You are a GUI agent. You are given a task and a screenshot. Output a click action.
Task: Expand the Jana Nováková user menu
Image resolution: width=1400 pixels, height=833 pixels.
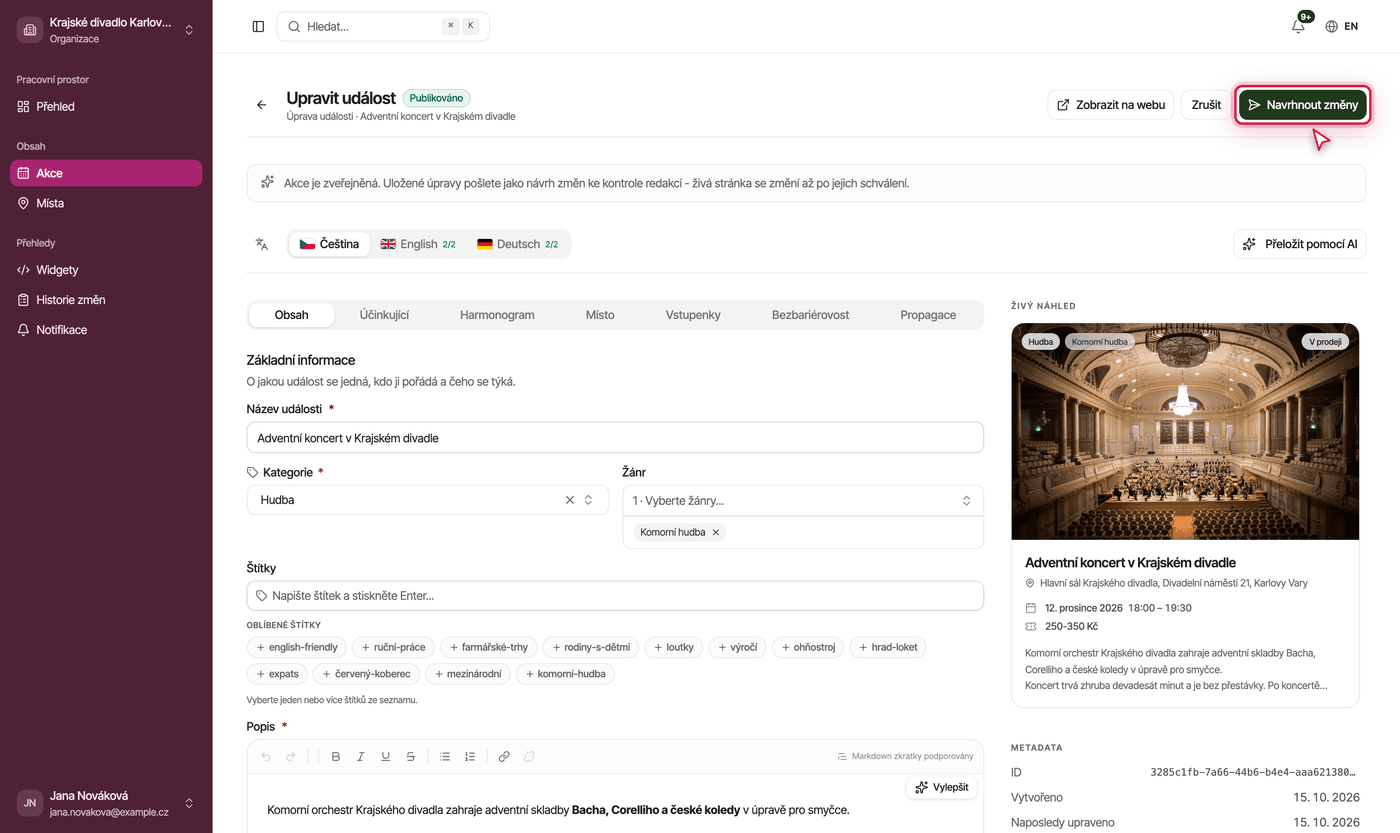tap(106, 803)
